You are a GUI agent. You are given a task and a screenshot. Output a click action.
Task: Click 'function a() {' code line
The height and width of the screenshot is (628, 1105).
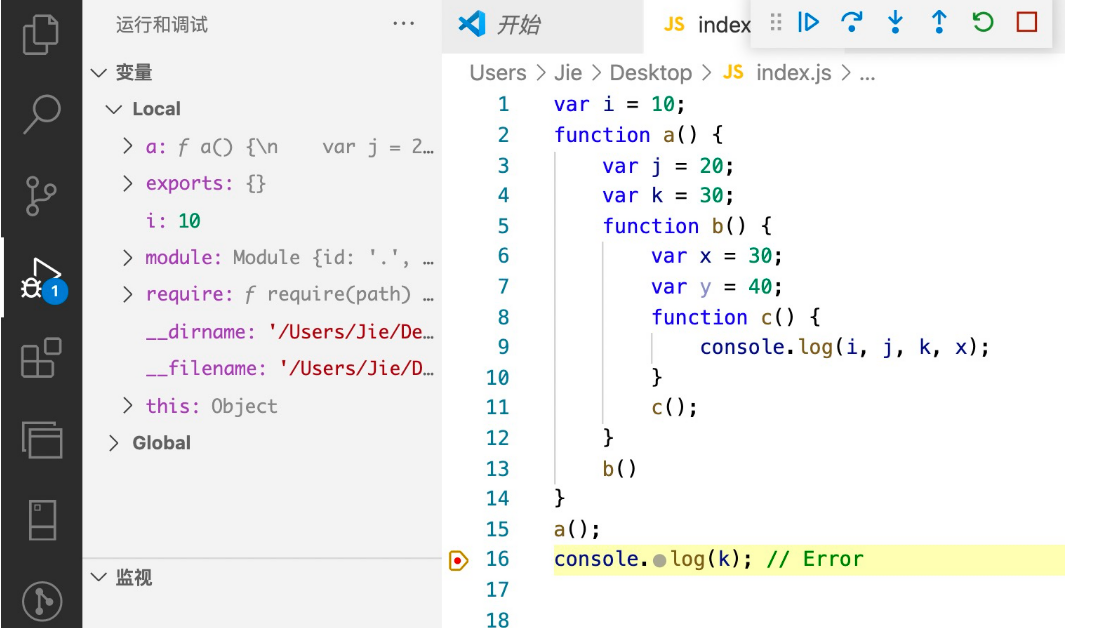click(638, 135)
